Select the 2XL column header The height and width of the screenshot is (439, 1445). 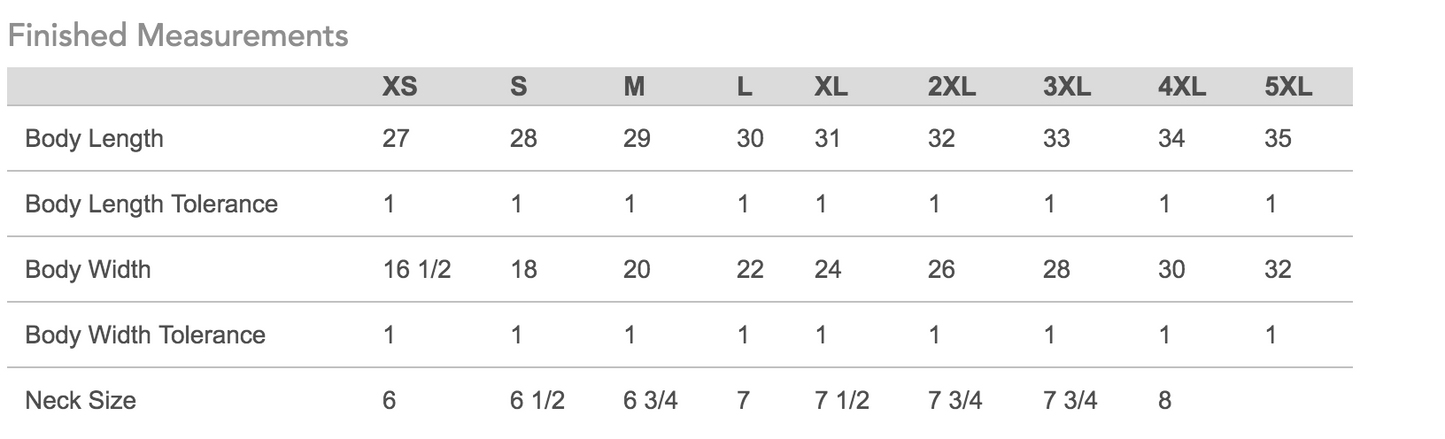pos(951,87)
